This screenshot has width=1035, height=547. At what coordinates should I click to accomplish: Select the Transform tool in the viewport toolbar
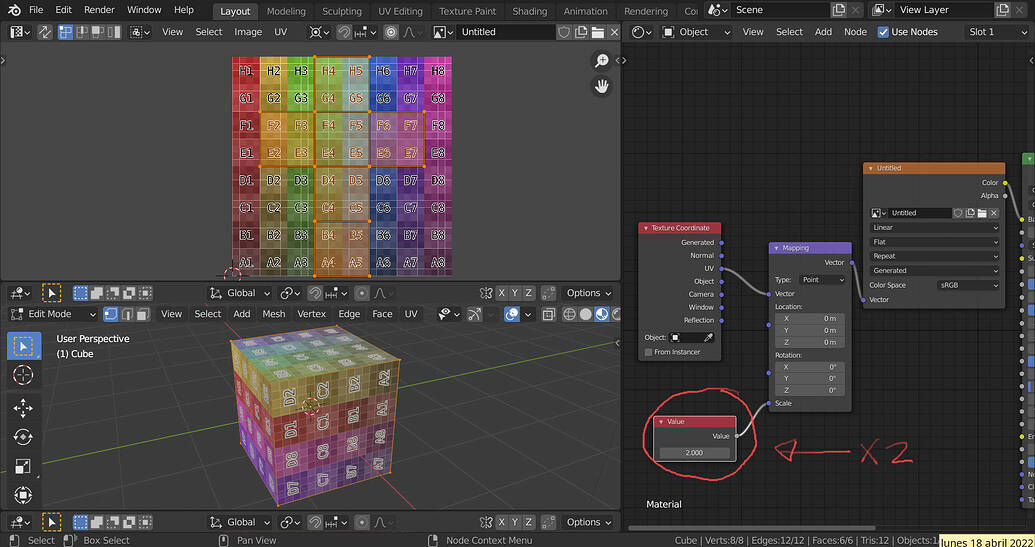[x=24, y=495]
